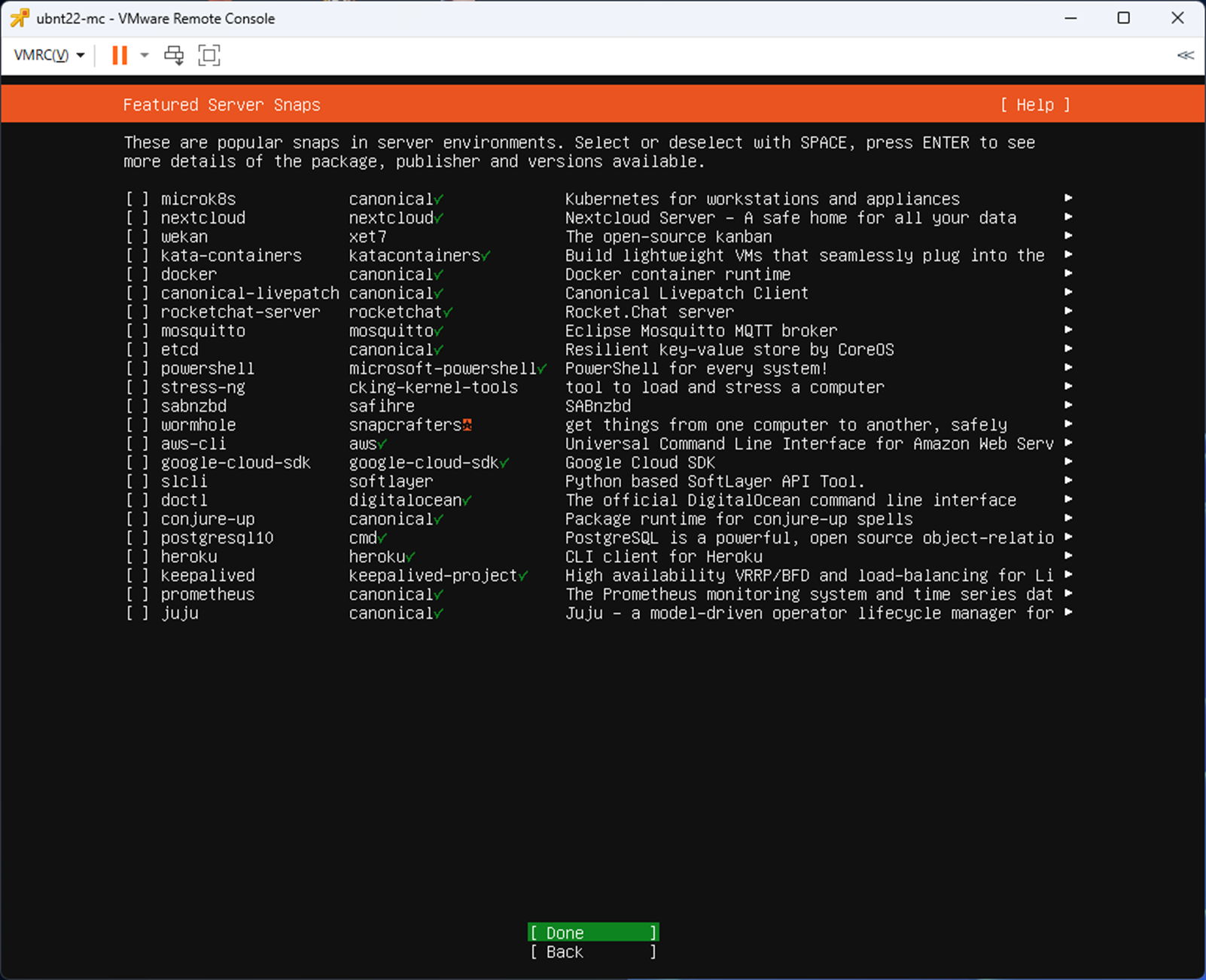Image resolution: width=1206 pixels, height=980 pixels.
Task: Expand details arrow for juju row
Action: click(x=1068, y=612)
